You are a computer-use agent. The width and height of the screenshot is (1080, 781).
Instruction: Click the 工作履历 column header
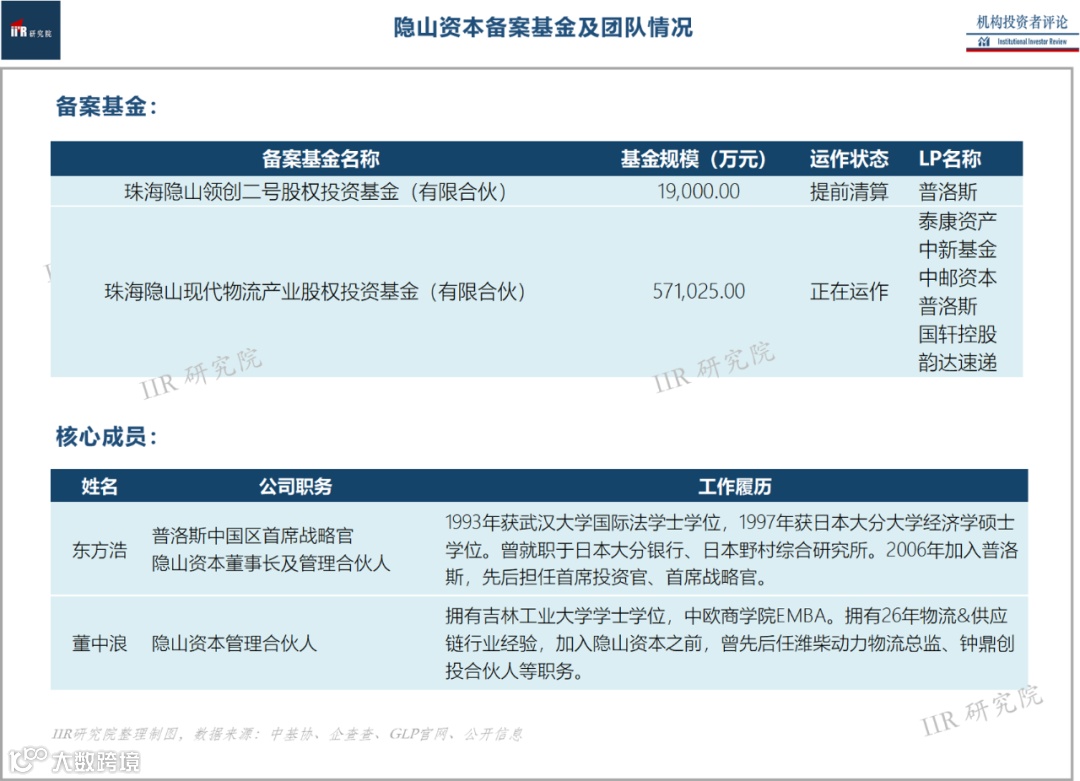(735, 486)
